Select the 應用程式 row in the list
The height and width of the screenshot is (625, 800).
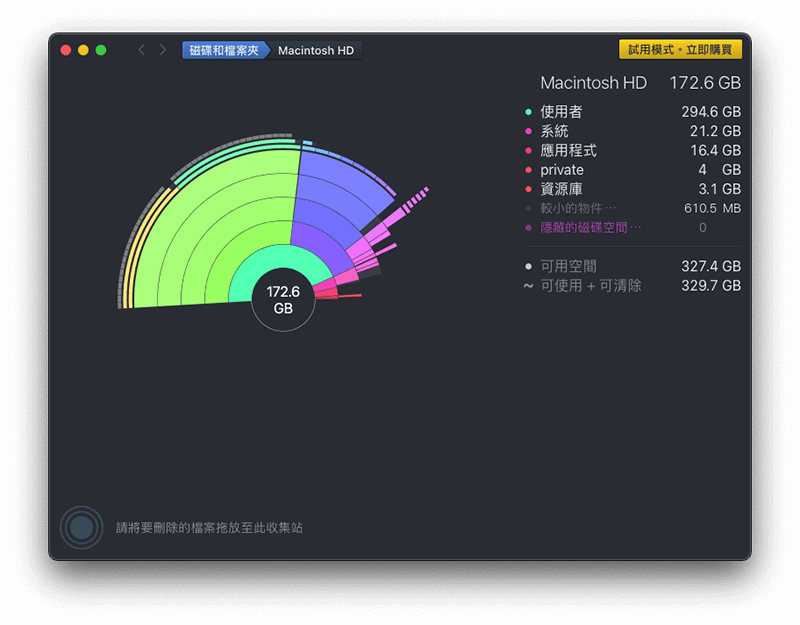coord(633,151)
